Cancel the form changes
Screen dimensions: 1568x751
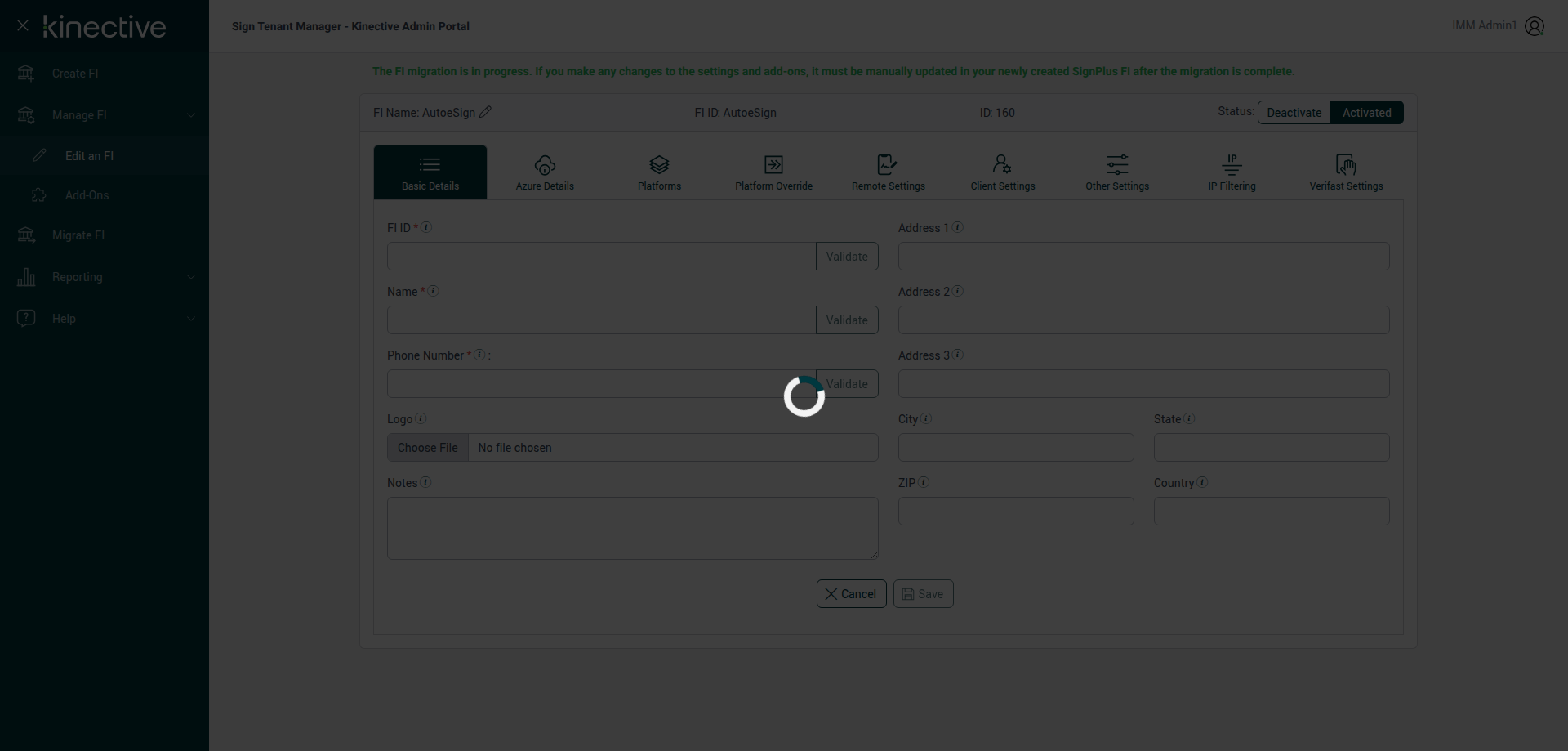(x=851, y=594)
